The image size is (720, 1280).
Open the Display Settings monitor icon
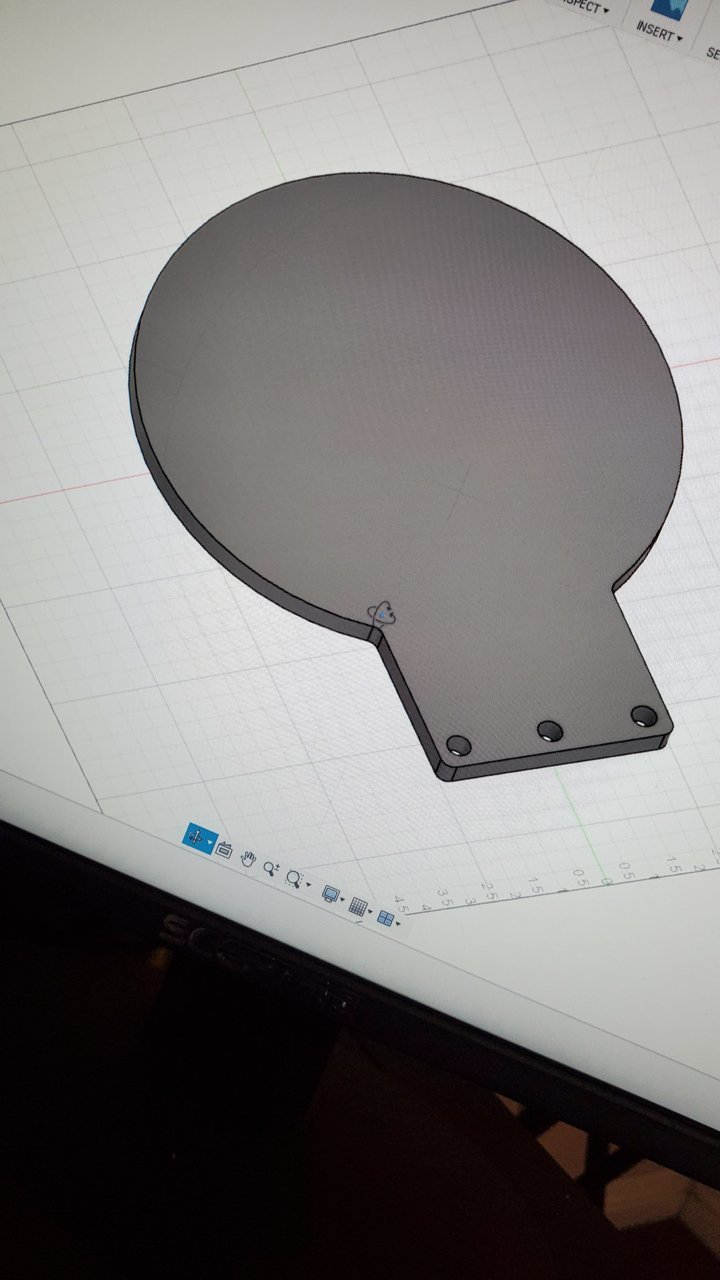330,893
